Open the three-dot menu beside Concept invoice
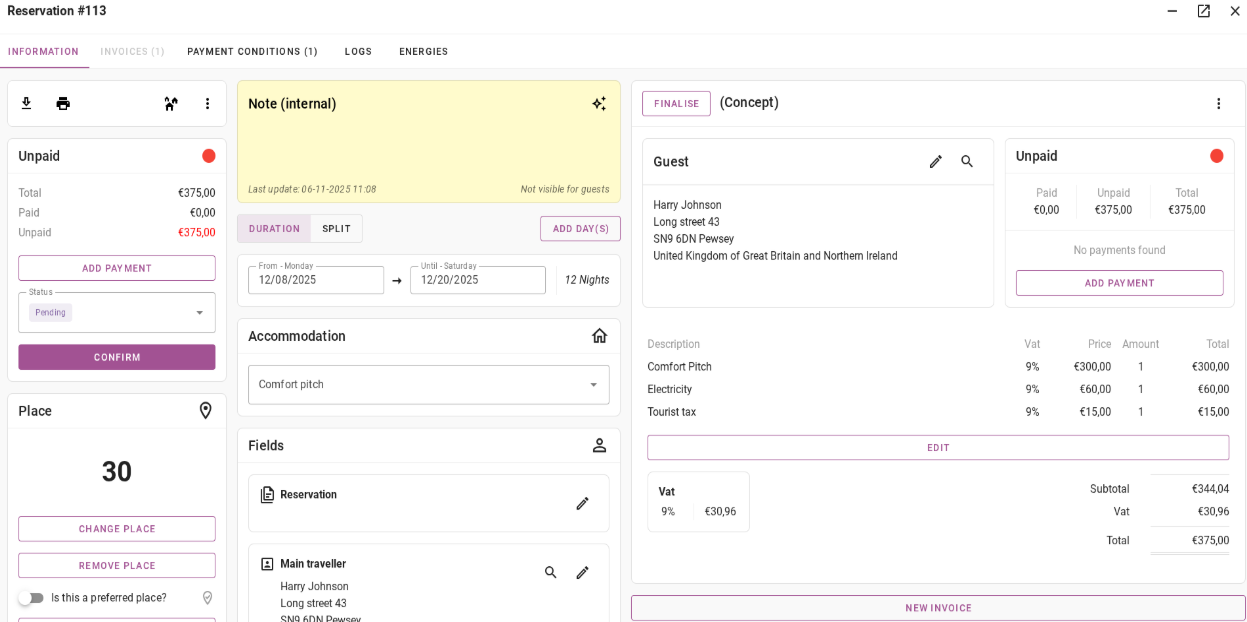1247x622 pixels. point(1218,104)
